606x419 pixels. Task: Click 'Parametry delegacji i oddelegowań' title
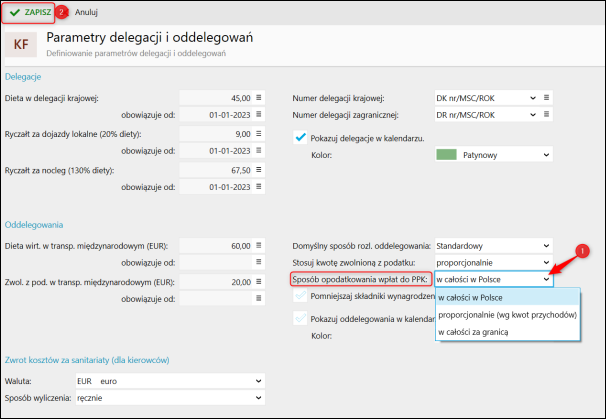(x=150, y=37)
